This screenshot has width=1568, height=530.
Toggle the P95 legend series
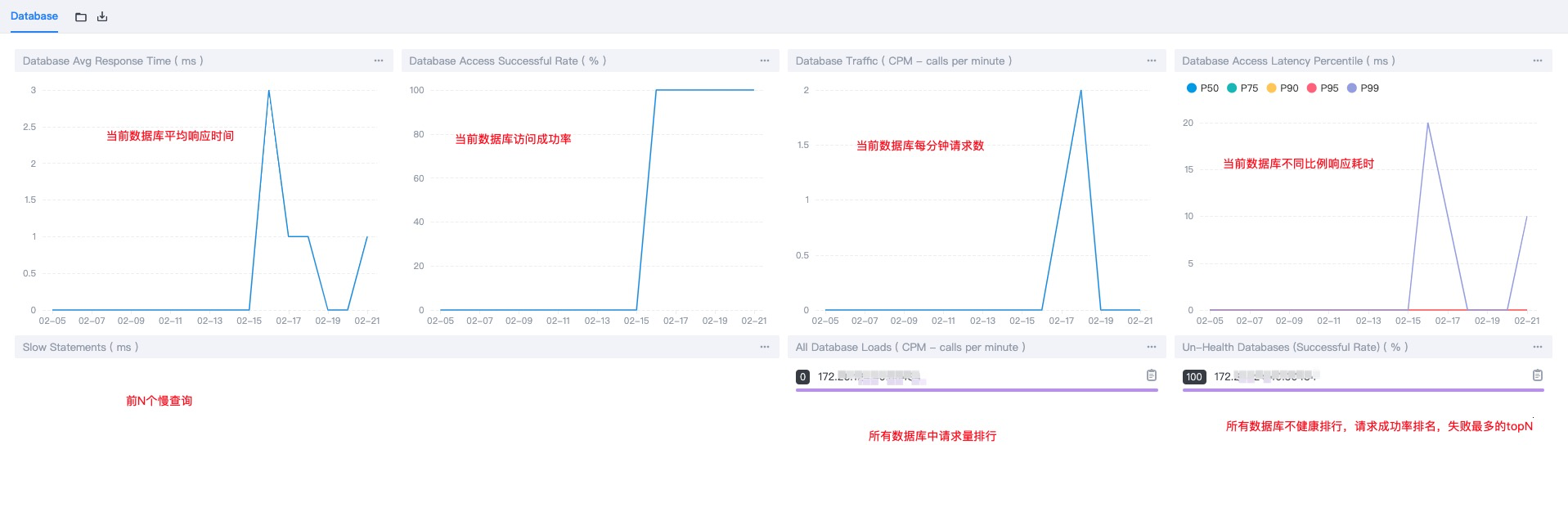pyautogui.click(x=1323, y=88)
